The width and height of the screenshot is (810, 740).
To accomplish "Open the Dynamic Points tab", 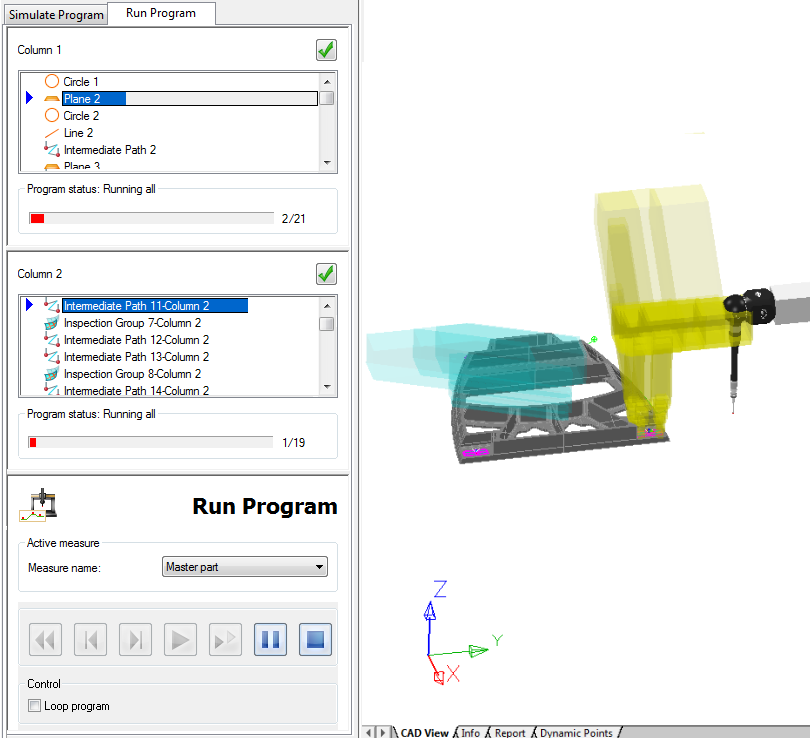I will (x=576, y=733).
